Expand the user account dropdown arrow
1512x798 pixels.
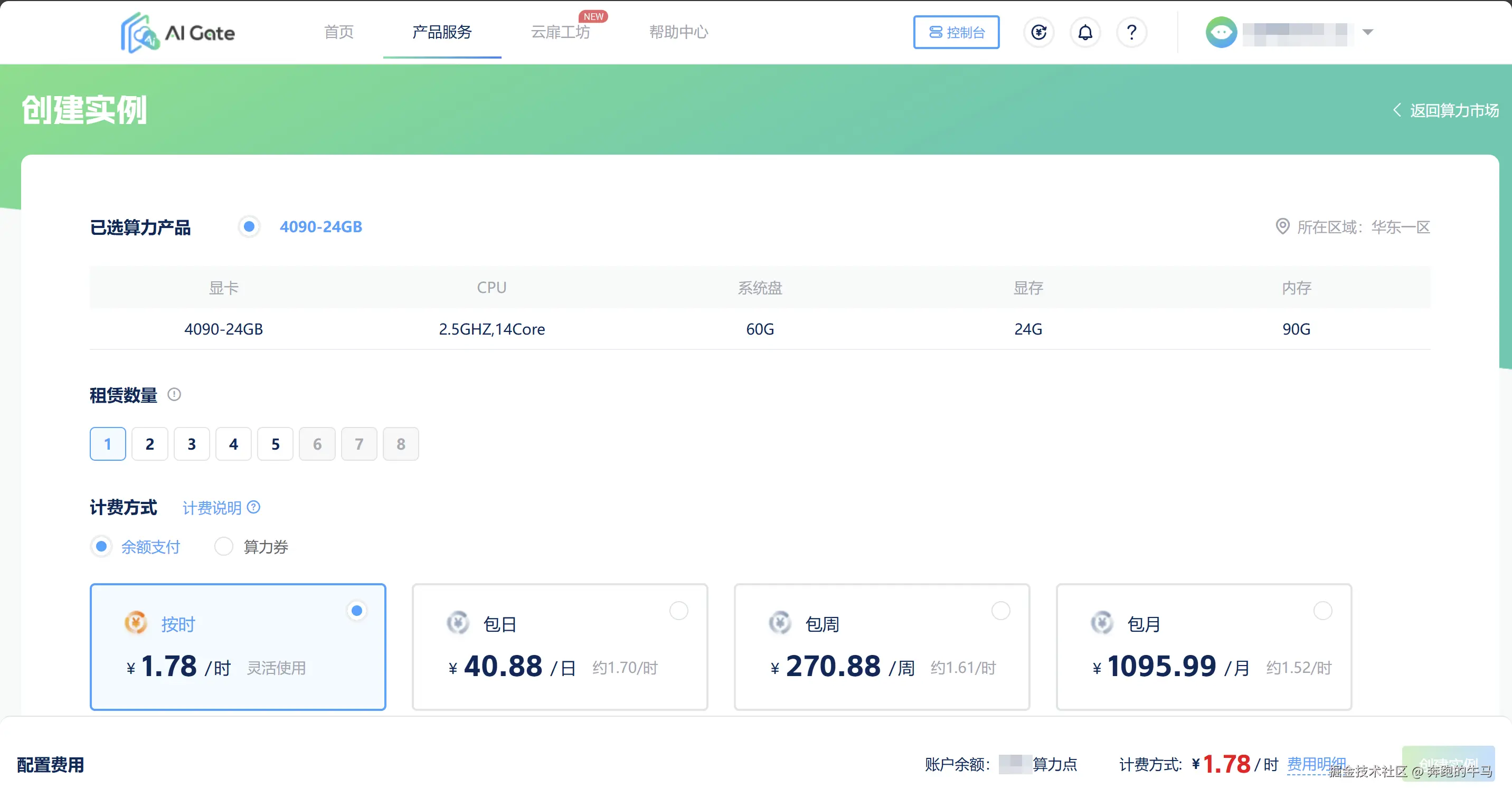[x=1367, y=32]
